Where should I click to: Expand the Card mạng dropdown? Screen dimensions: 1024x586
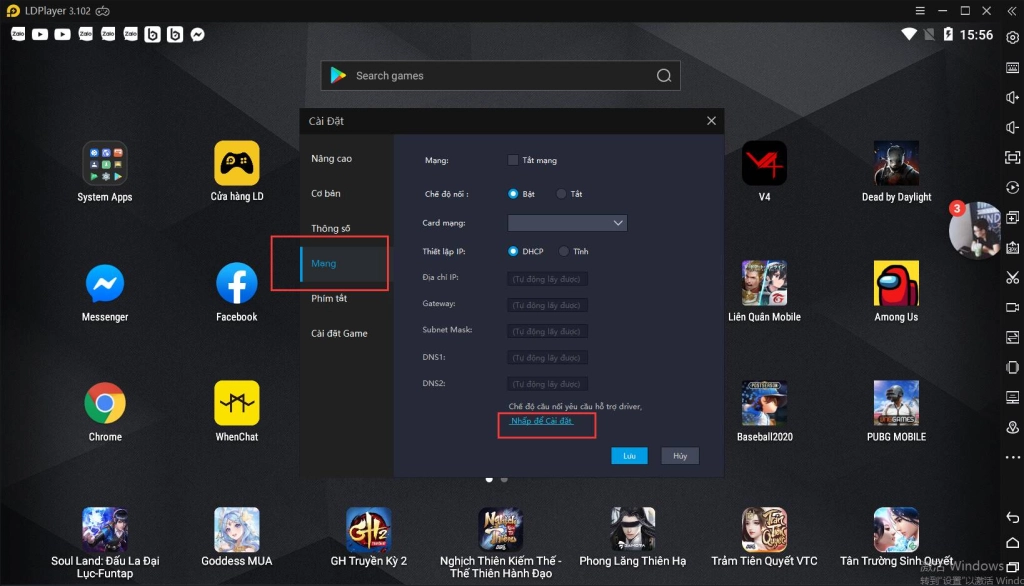click(x=567, y=223)
